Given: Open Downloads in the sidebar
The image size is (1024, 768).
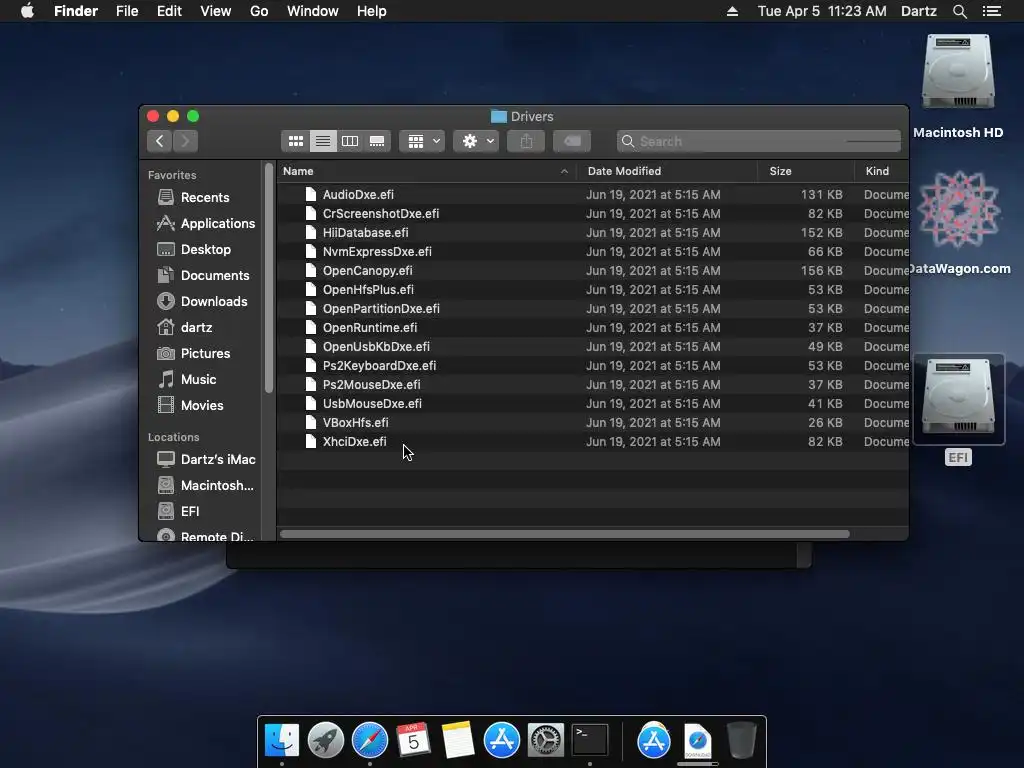Looking at the screenshot, I should click(x=202, y=301).
